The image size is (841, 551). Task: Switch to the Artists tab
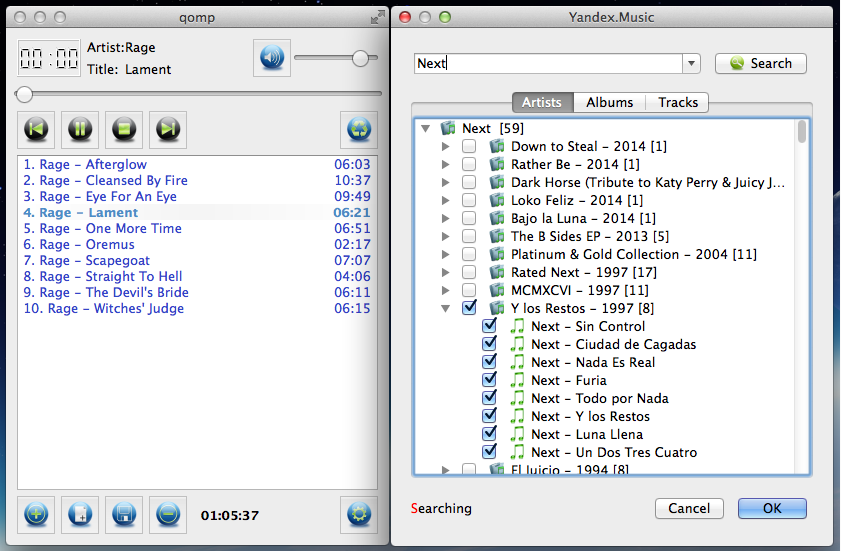542,102
